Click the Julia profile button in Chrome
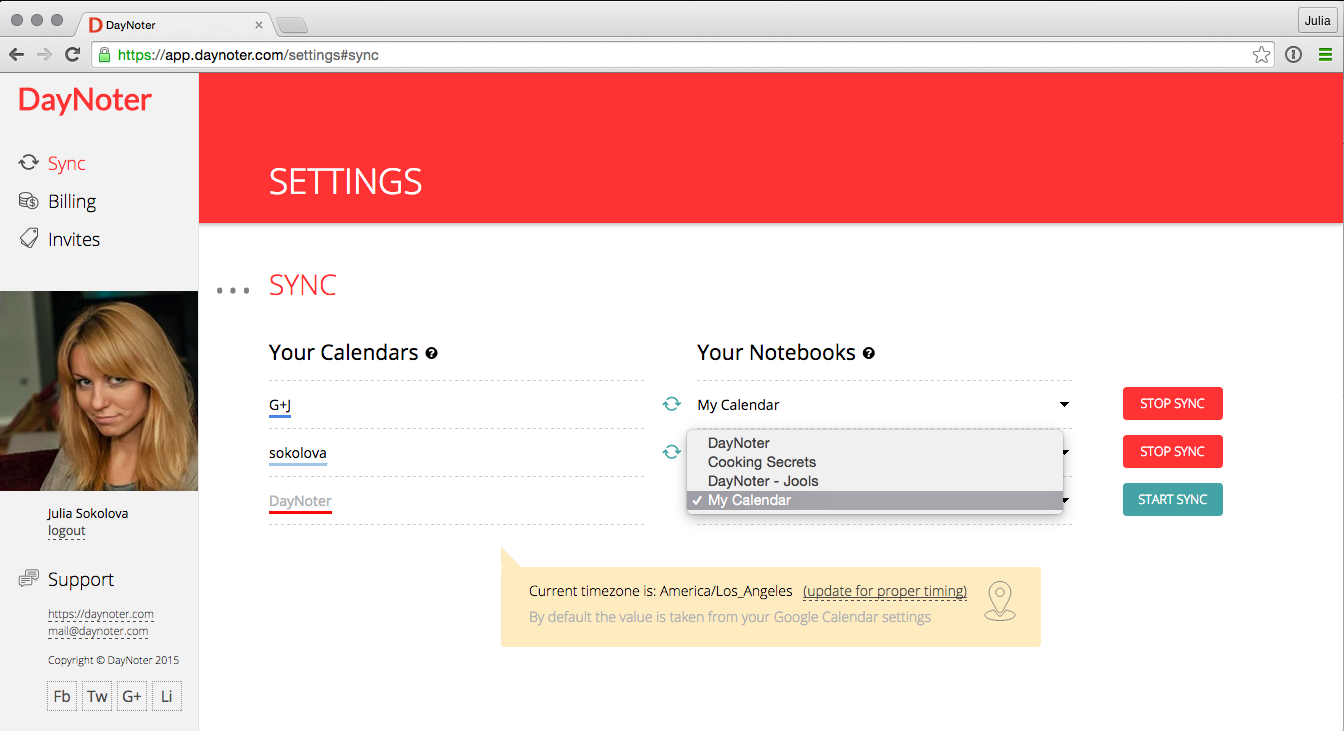 [1316, 20]
